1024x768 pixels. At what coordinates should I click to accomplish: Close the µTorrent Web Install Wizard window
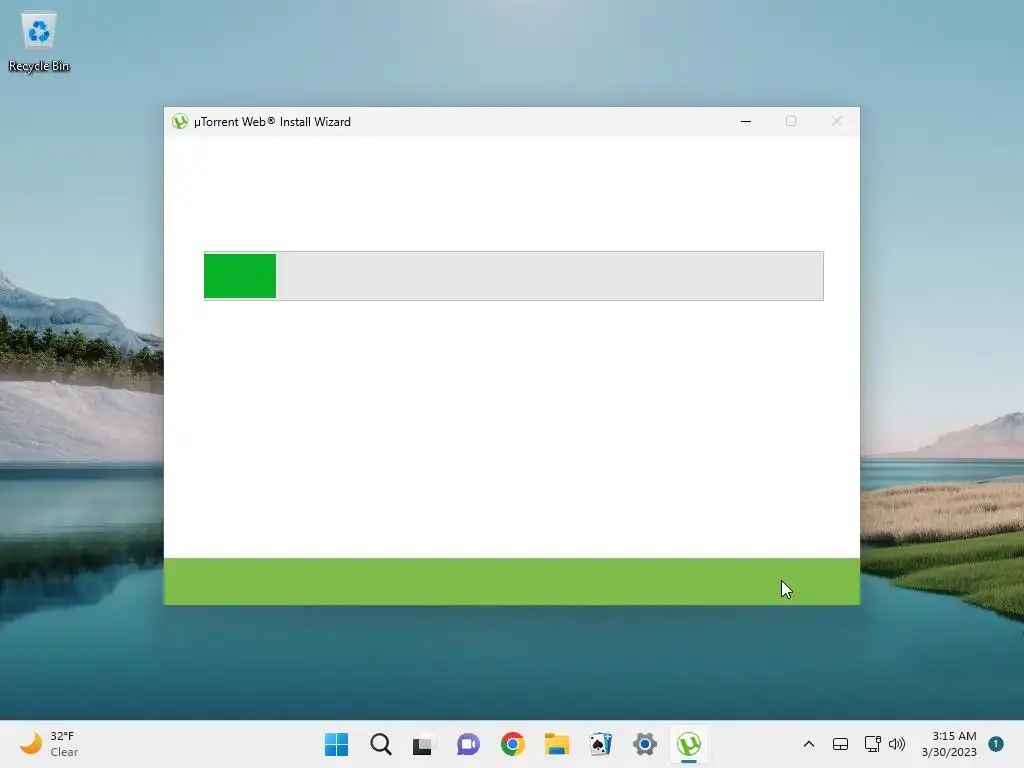click(837, 121)
